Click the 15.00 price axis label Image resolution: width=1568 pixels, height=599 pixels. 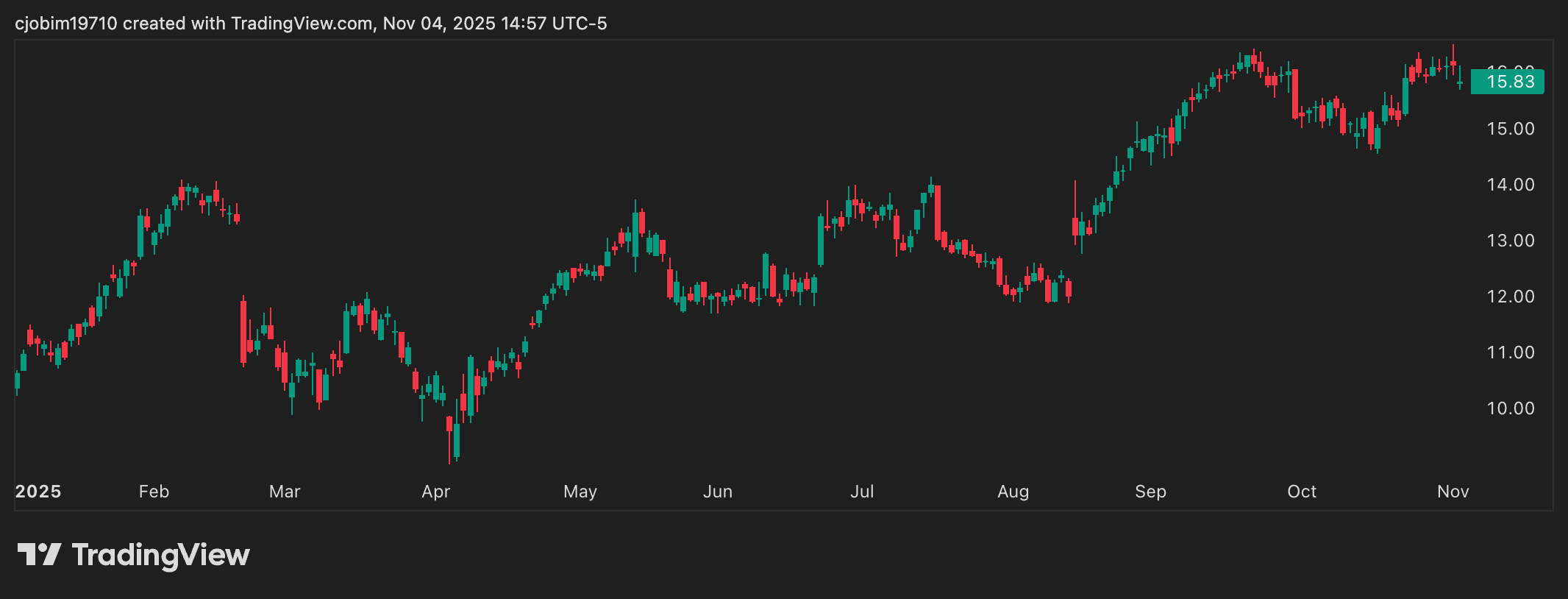(x=1511, y=129)
